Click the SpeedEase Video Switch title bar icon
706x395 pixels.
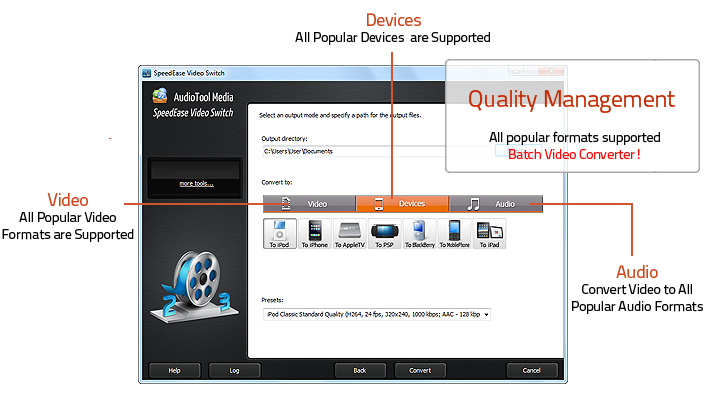(x=146, y=73)
